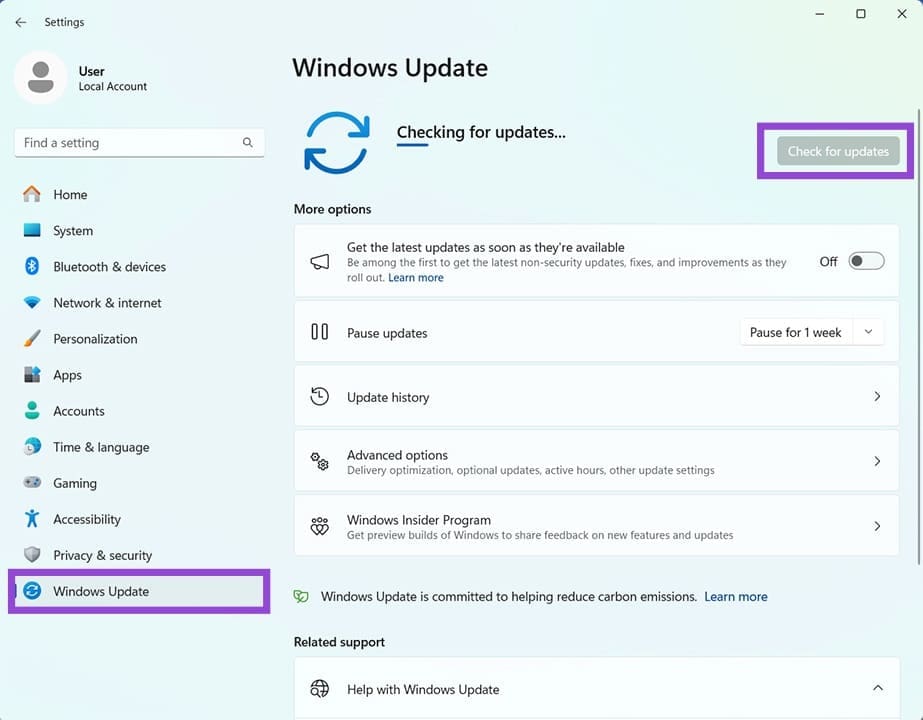Select Privacy & security in sidebar
923x720 pixels.
[x=31, y=555]
